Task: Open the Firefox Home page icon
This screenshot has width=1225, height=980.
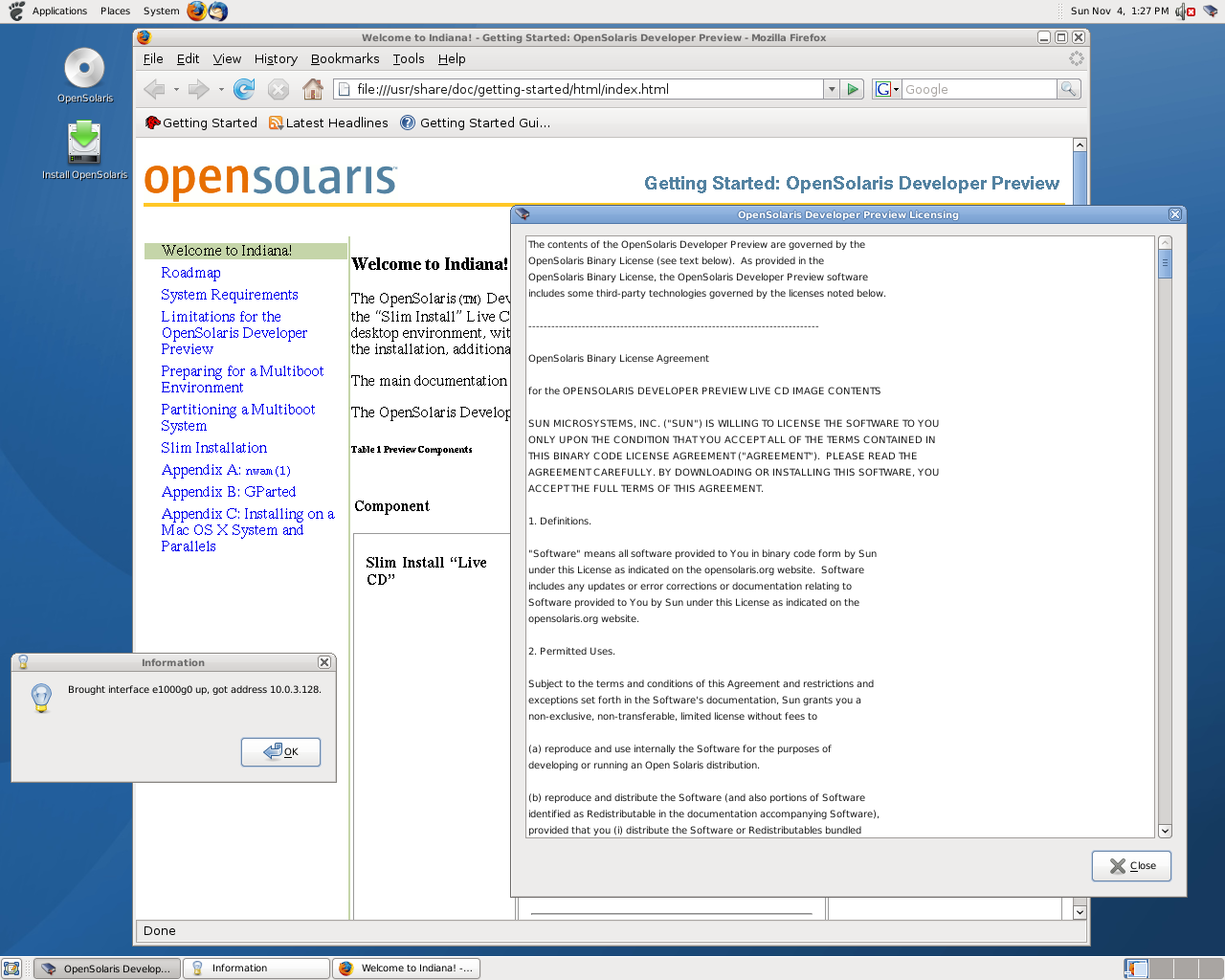Action: (x=312, y=89)
